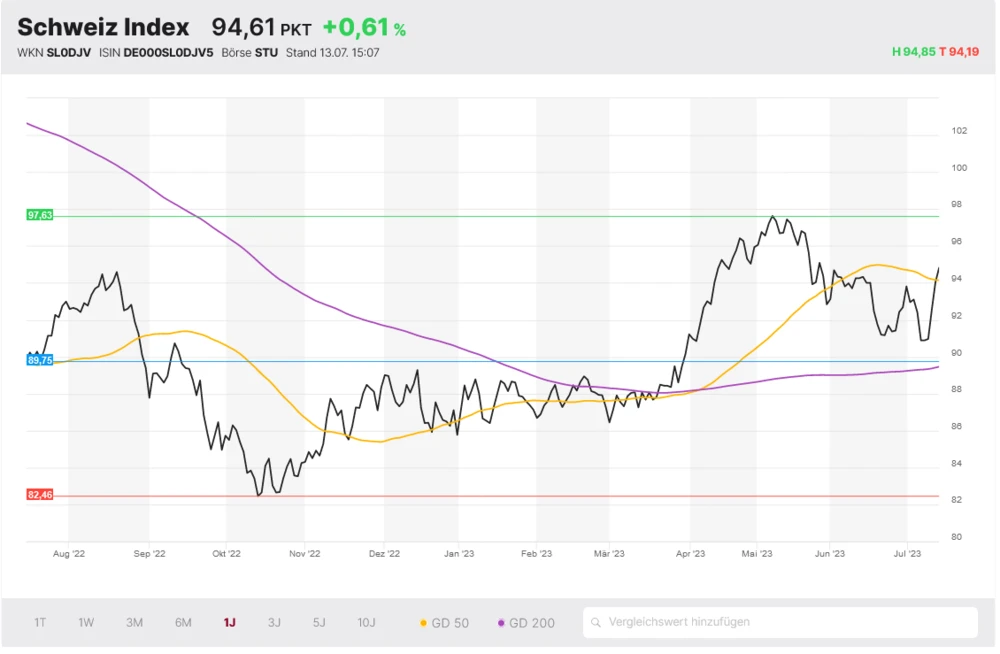
Task: Click the Nov '22 axis label
Action: (x=304, y=553)
